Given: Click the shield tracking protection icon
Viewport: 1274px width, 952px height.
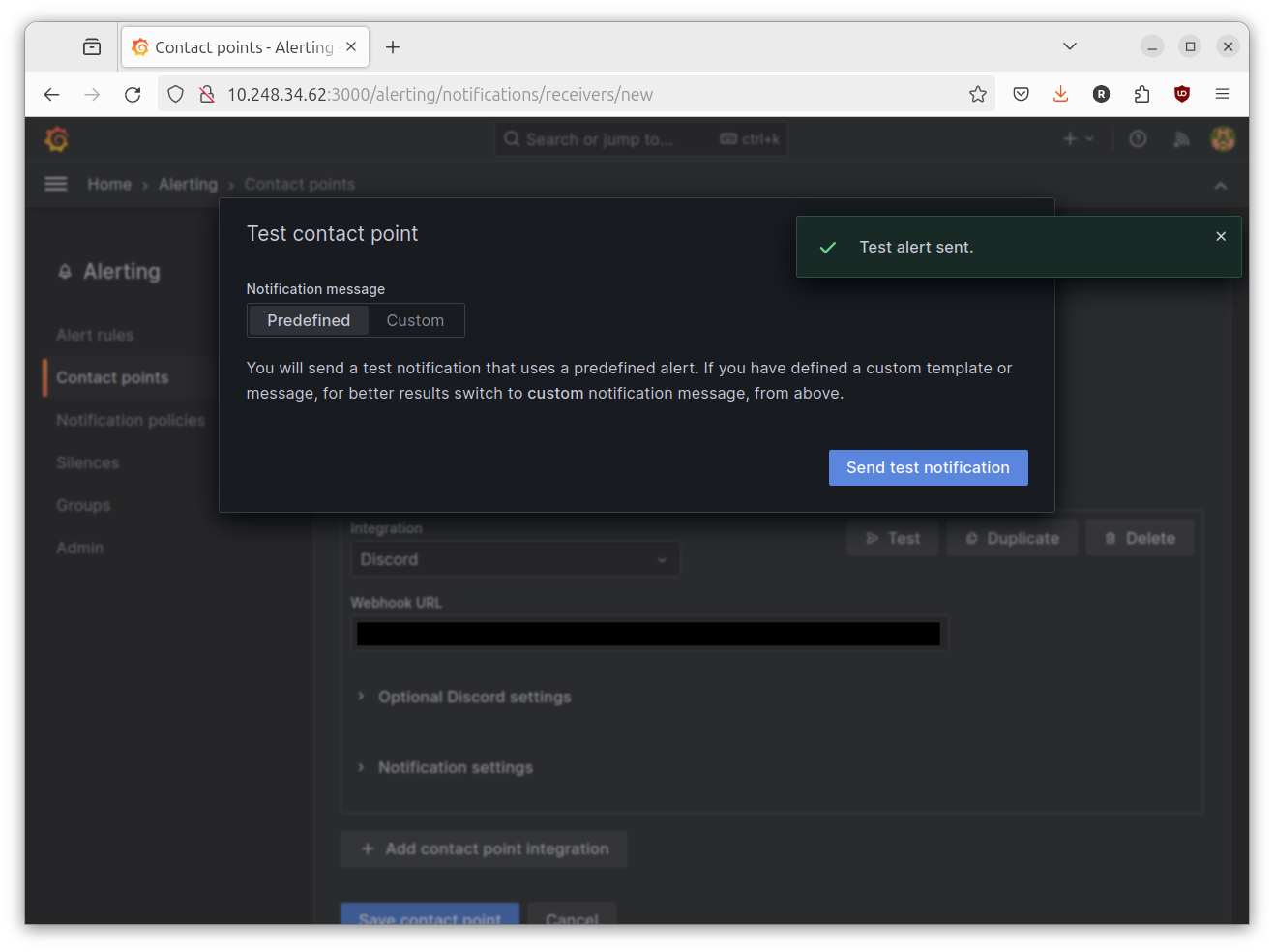Looking at the screenshot, I should point(175,94).
